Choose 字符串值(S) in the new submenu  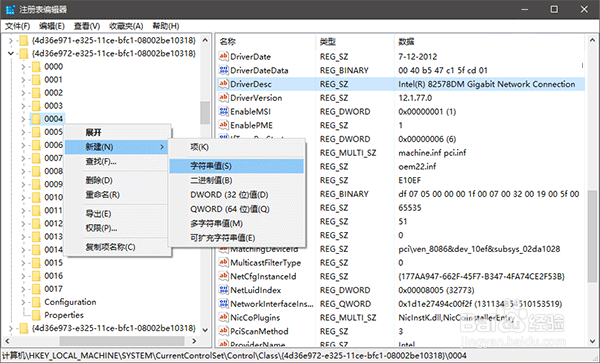(236, 166)
